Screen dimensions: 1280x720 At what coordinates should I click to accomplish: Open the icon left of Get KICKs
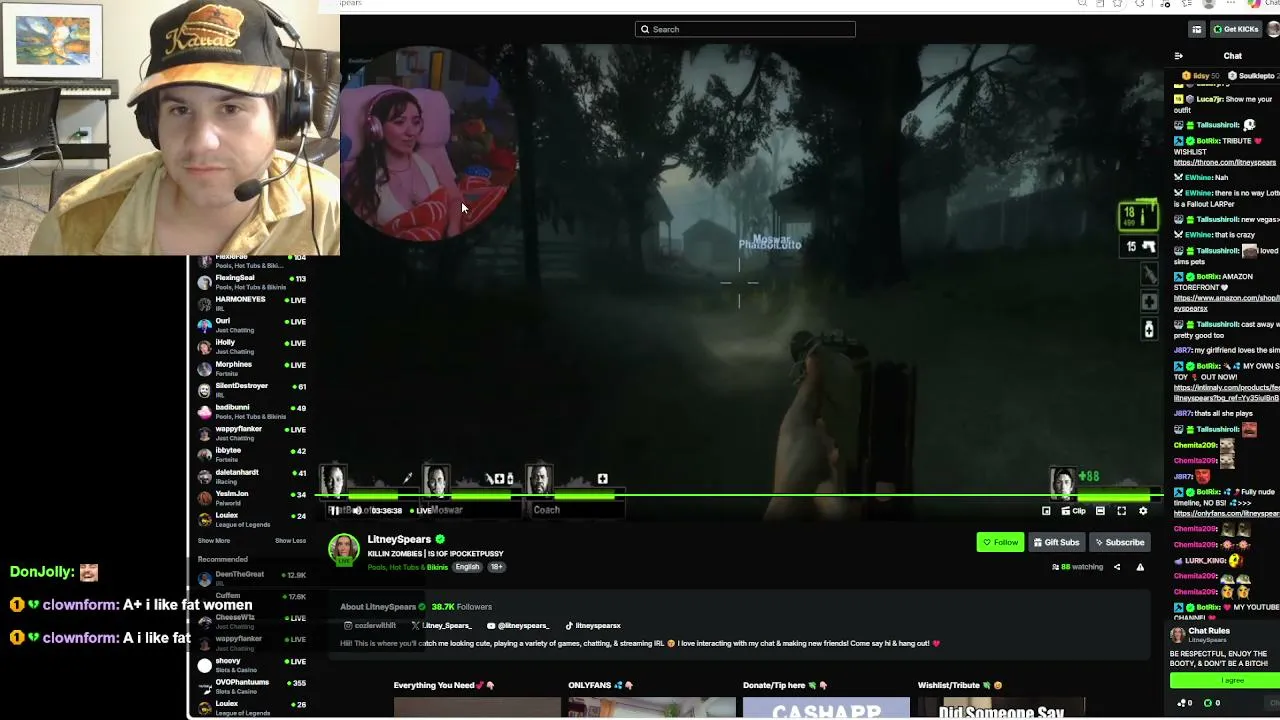[1197, 29]
